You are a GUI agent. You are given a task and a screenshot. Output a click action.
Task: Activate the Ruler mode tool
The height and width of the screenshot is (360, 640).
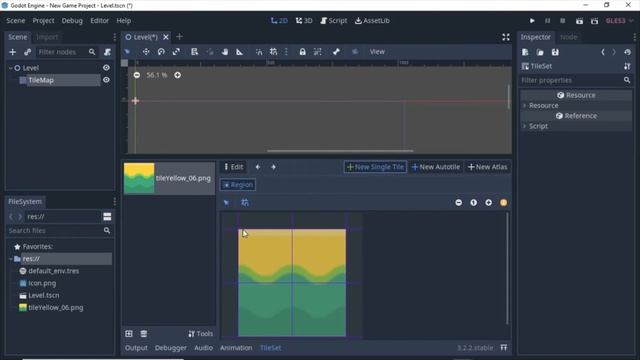pyautogui.click(x=240, y=52)
